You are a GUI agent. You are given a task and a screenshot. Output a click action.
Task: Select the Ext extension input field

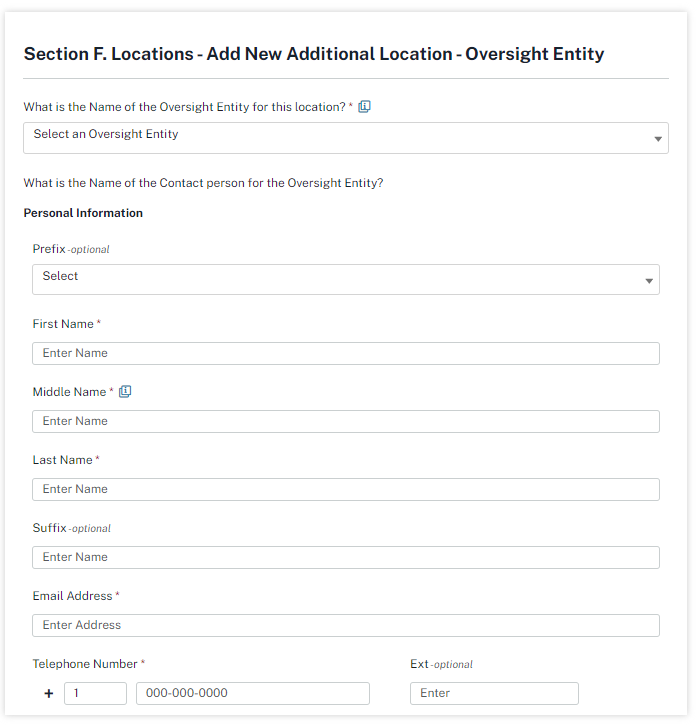pyautogui.click(x=494, y=693)
